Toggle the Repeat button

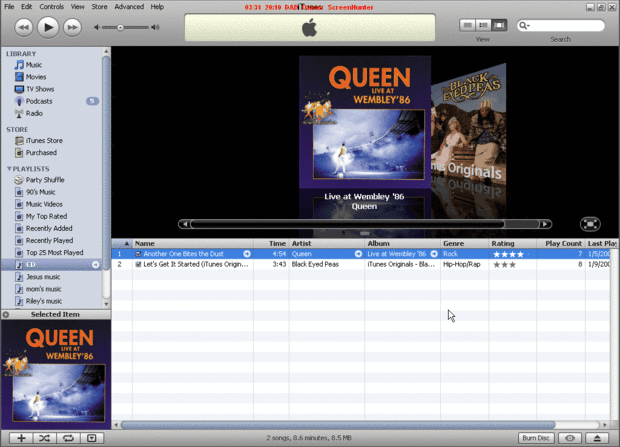pos(68,438)
